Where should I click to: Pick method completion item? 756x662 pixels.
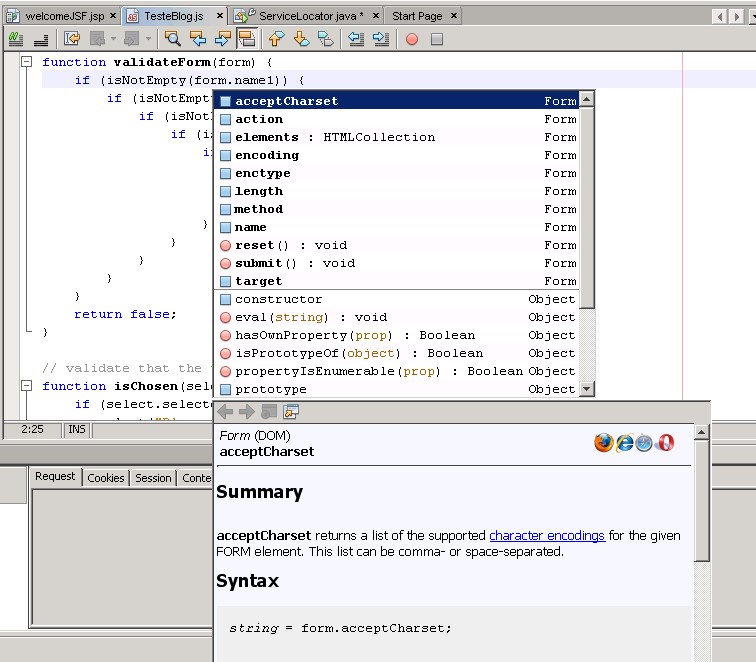pos(397,209)
